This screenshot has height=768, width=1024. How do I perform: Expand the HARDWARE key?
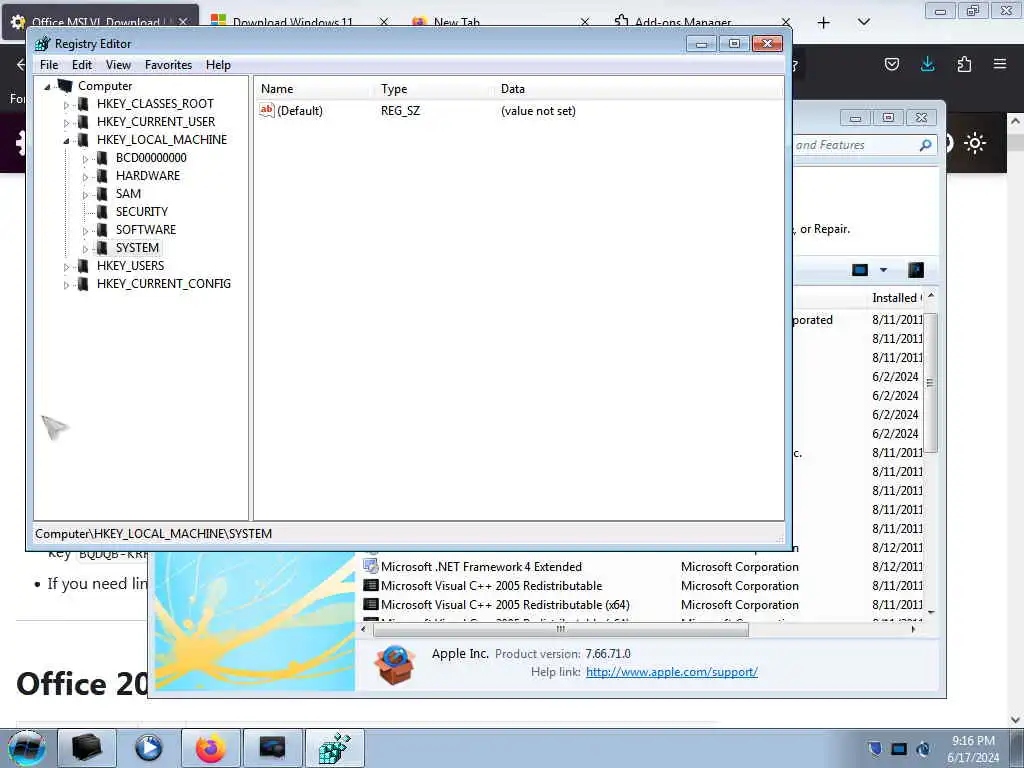[x=85, y=176]
